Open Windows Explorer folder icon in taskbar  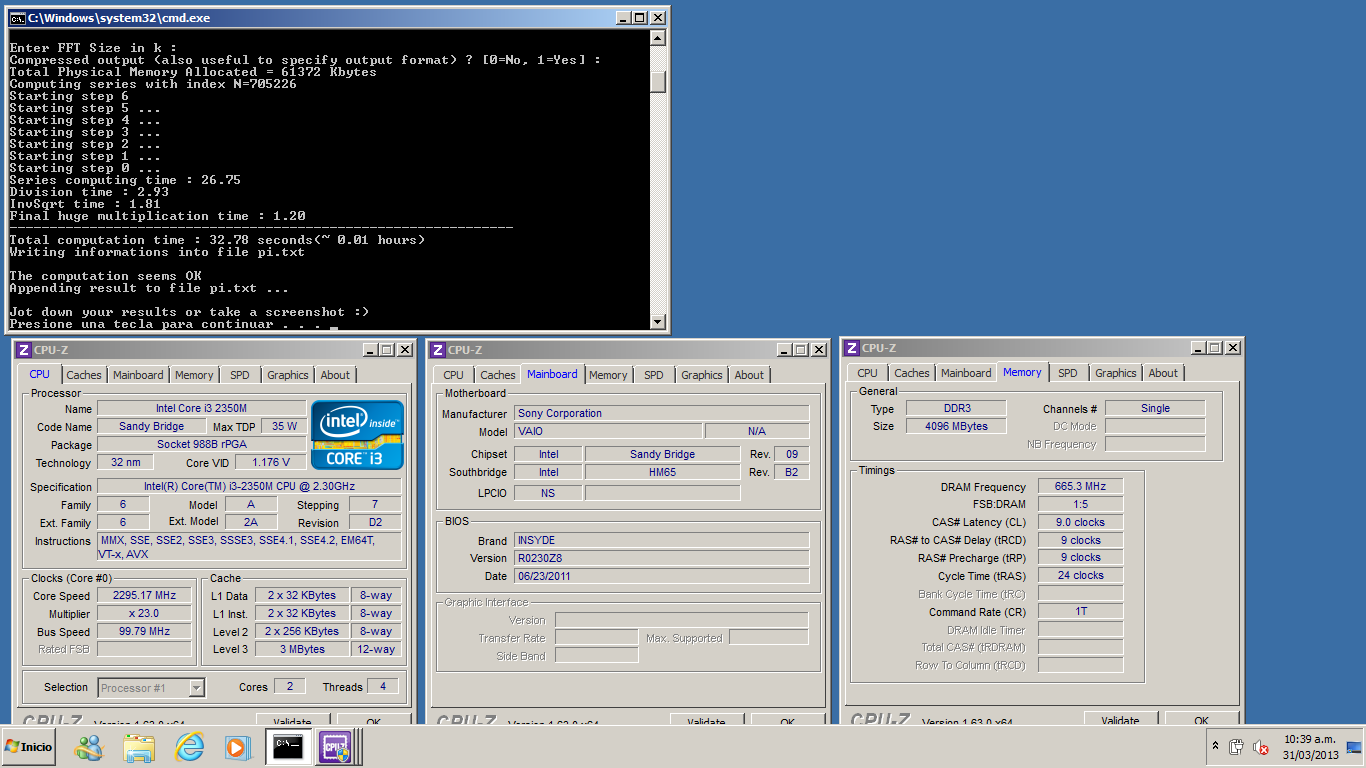pos(139,747)
